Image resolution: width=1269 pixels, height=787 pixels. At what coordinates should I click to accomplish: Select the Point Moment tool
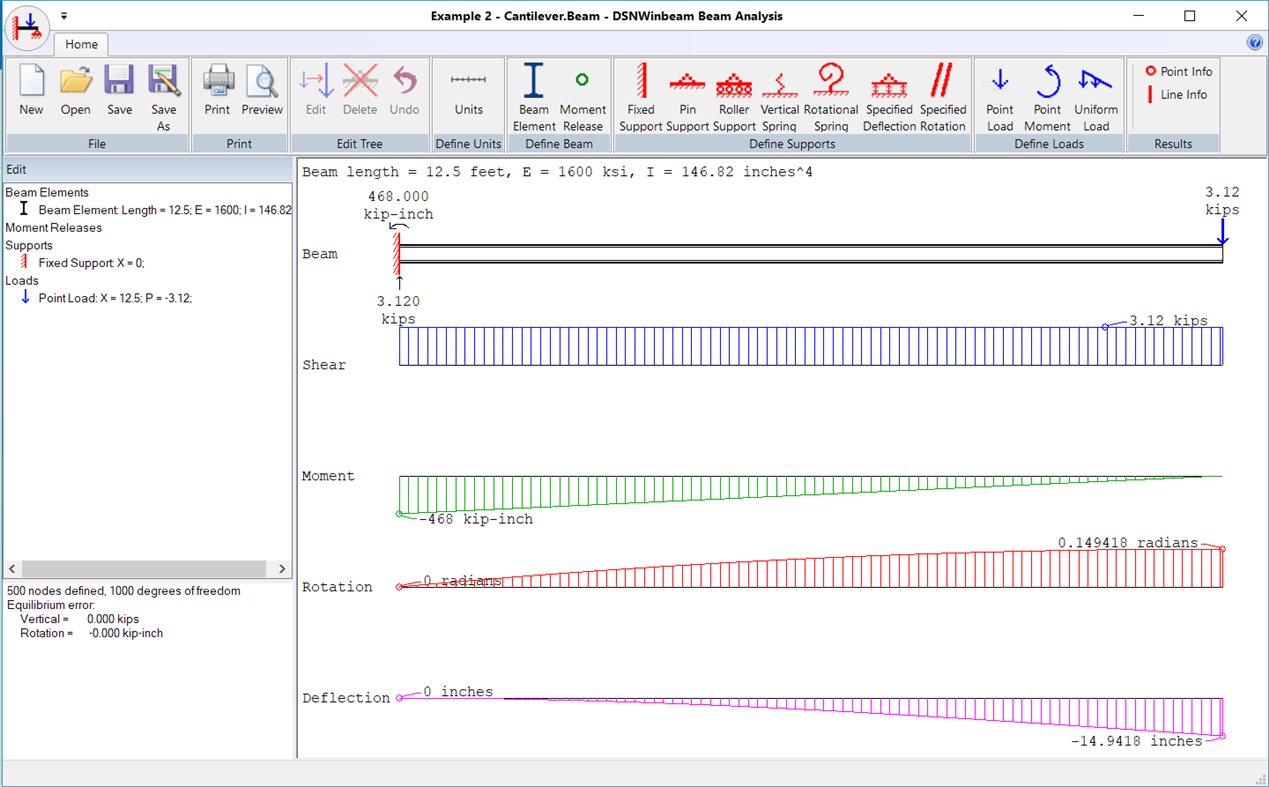[1047, 95]
